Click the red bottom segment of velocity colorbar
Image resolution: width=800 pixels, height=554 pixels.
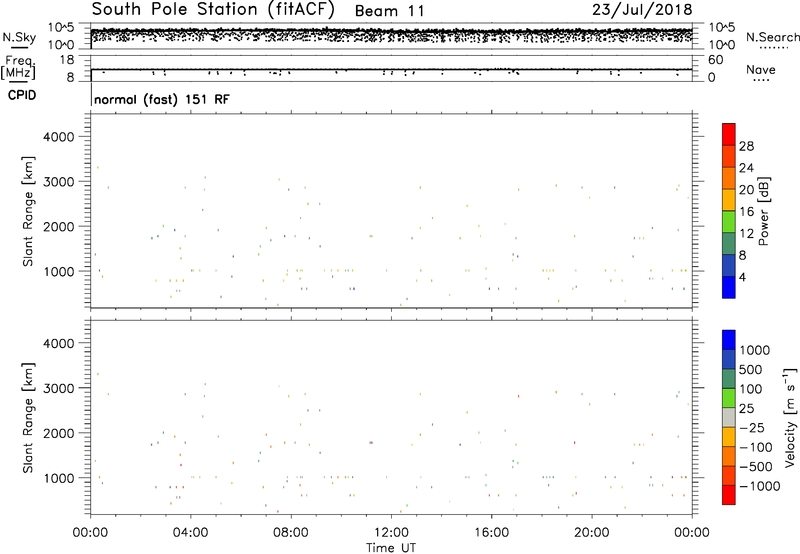tap(729, 495)
